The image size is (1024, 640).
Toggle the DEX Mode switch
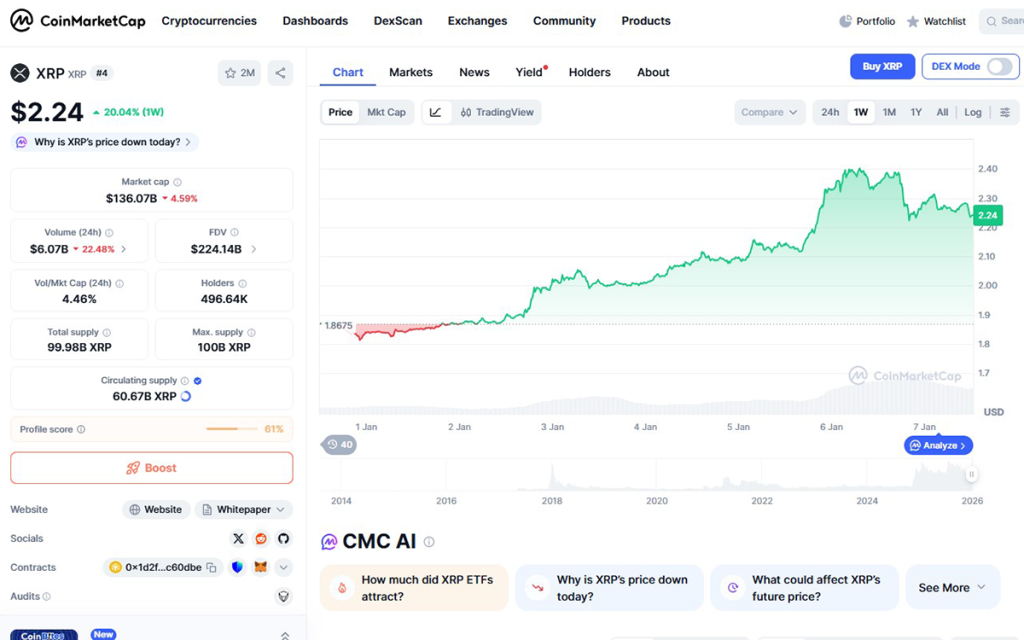pyautogui.click(x=999, y=67)
